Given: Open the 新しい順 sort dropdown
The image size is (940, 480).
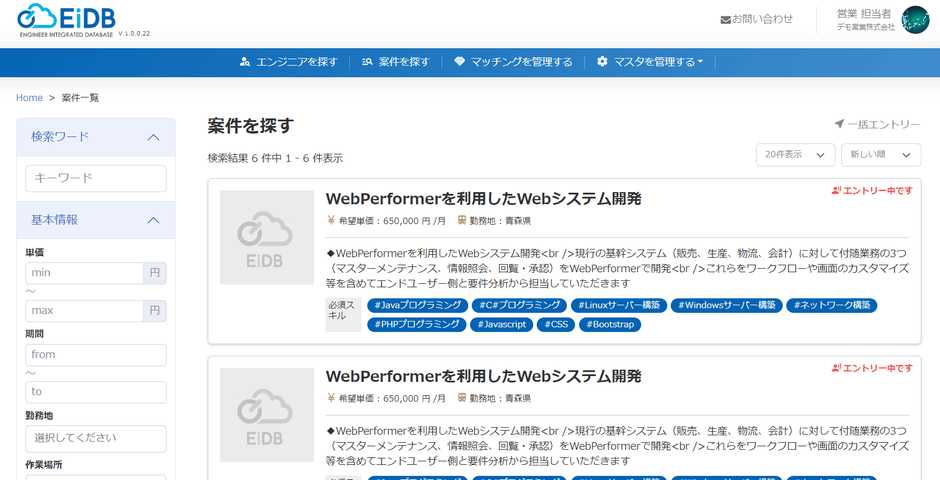Looking at the screenshot, I should tap(880, 155).
